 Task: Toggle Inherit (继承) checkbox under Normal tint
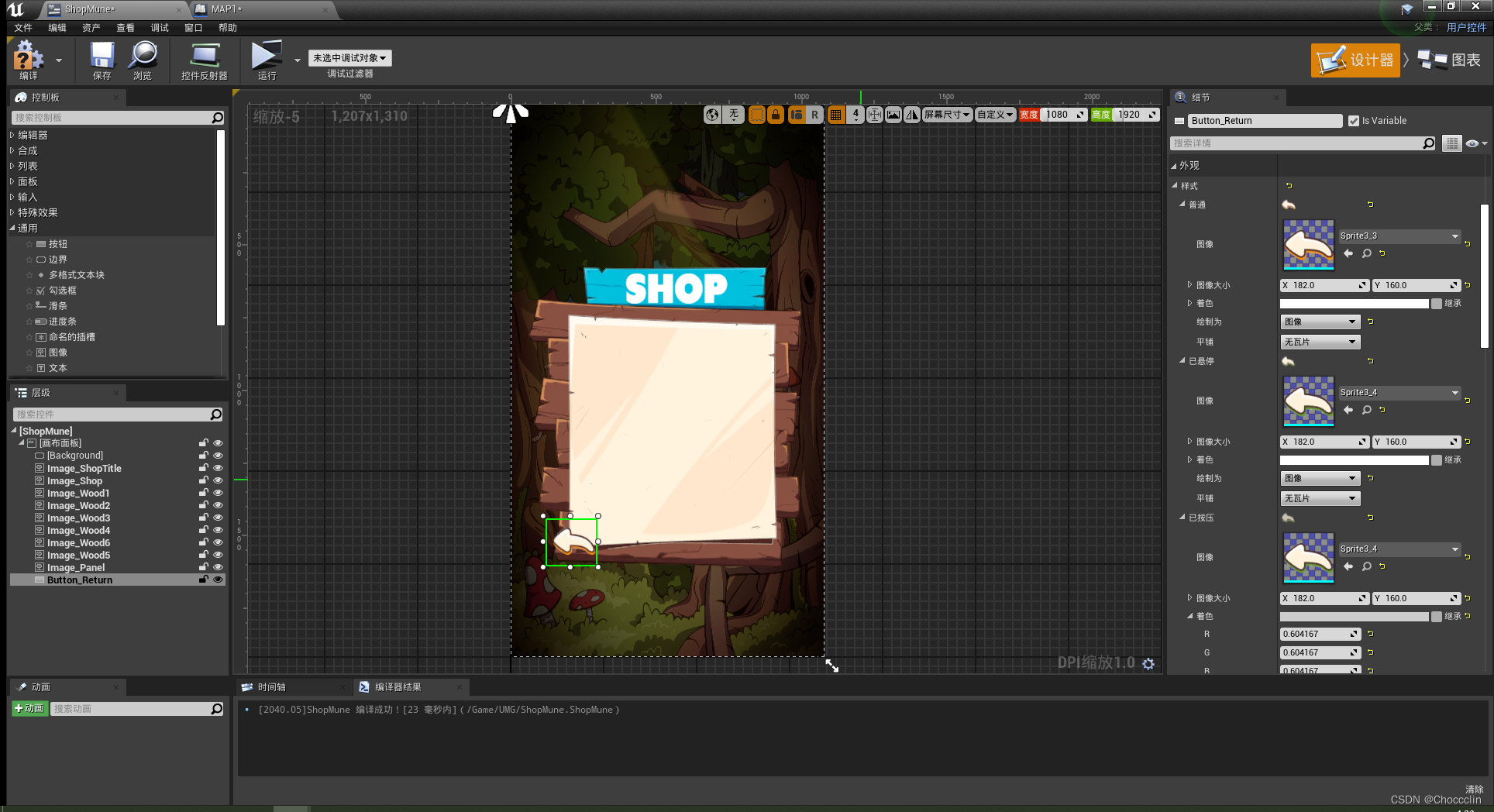tap(1437, 304)
